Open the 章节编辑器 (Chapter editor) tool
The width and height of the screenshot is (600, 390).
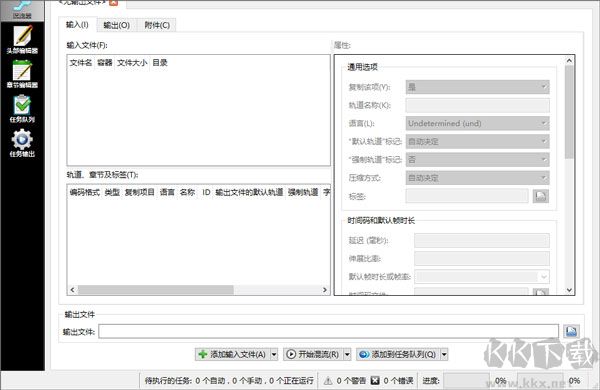pos(22,74)
